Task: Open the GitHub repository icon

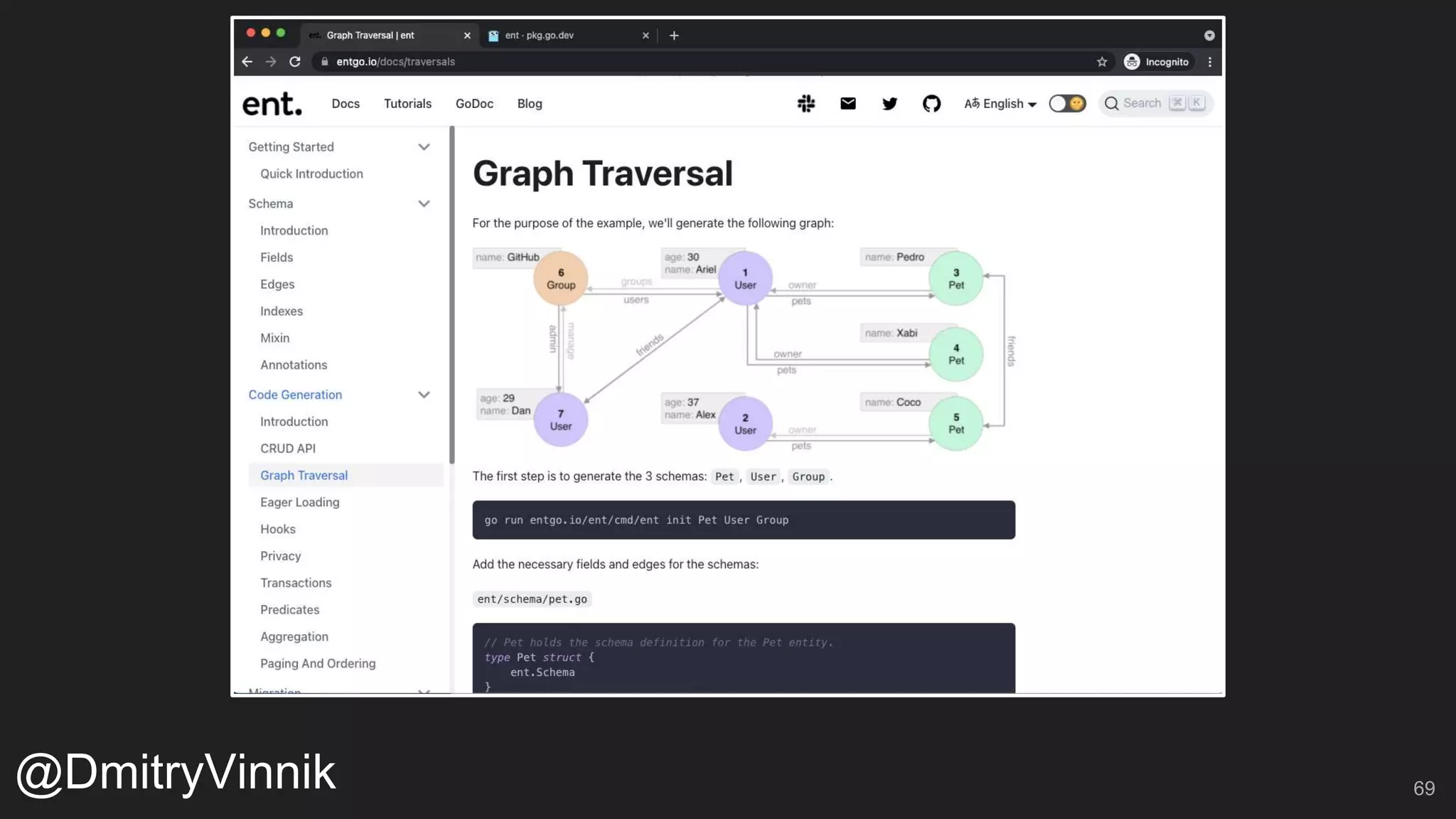Action: tap(931, 104)
